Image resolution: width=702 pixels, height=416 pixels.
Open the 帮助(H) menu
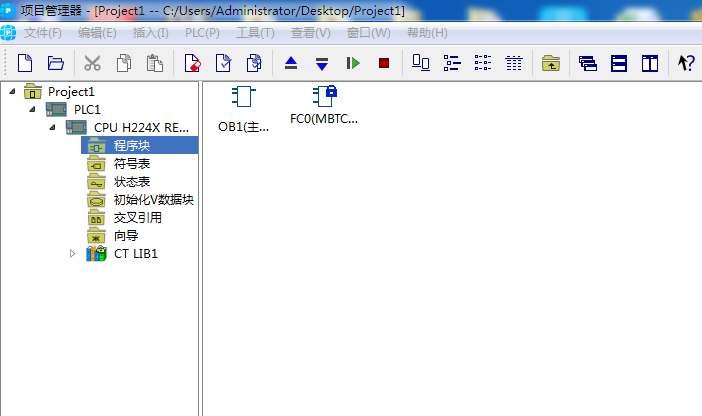click(427, 33)
